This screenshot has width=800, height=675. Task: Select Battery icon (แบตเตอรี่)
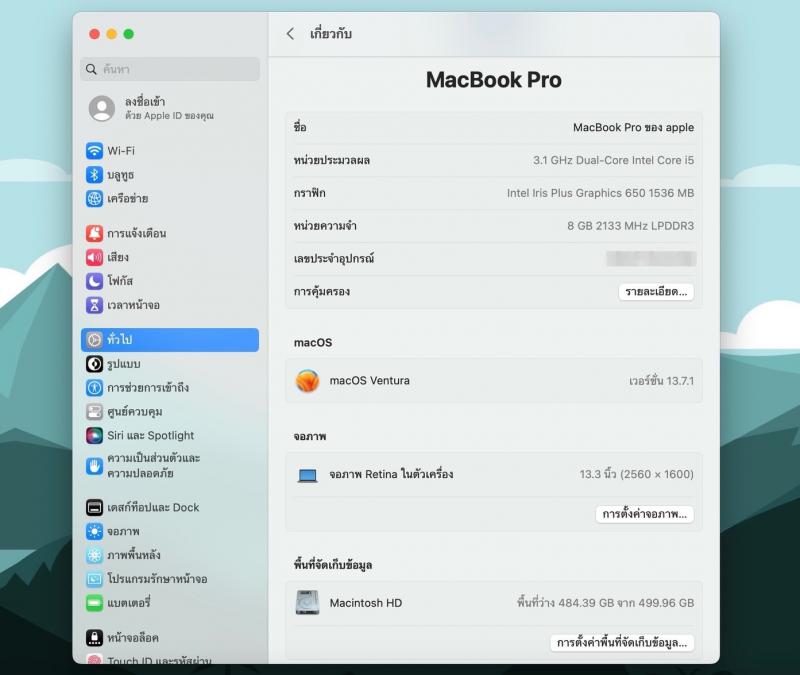[x=94, y=603]
